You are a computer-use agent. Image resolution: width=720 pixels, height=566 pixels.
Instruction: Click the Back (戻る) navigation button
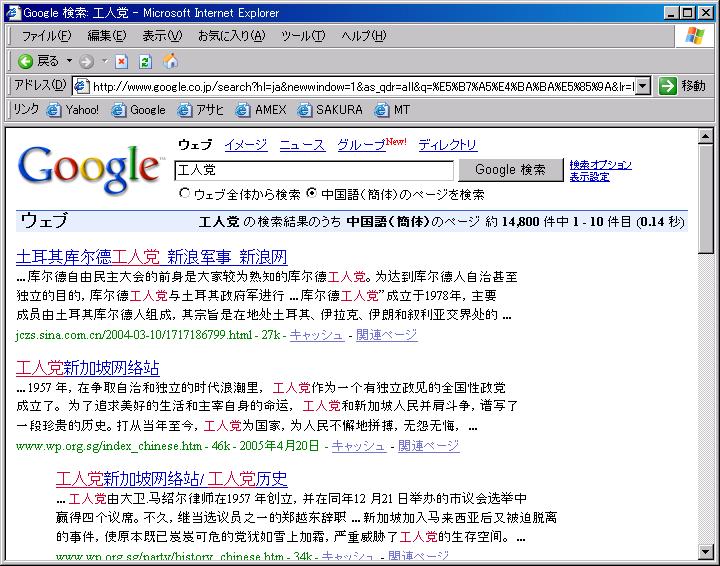coord(38,61)
